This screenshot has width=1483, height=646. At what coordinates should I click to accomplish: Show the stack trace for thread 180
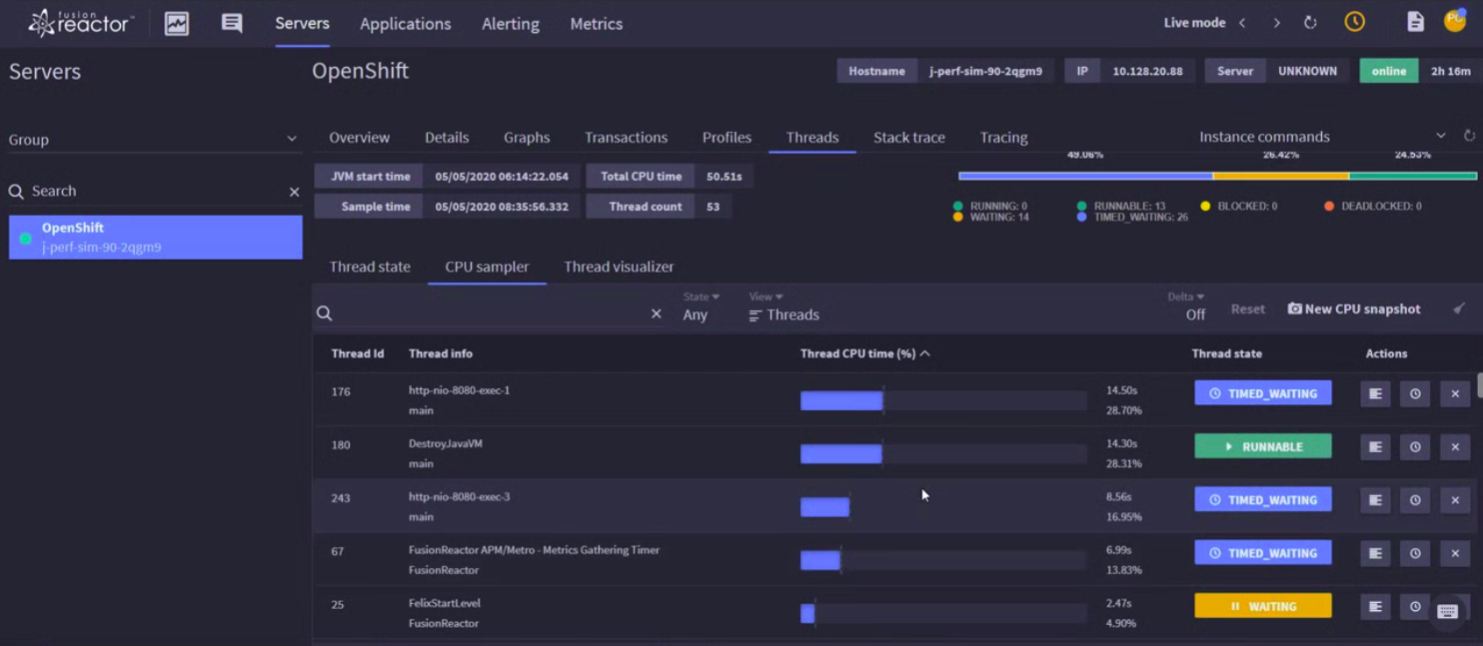1375,447
